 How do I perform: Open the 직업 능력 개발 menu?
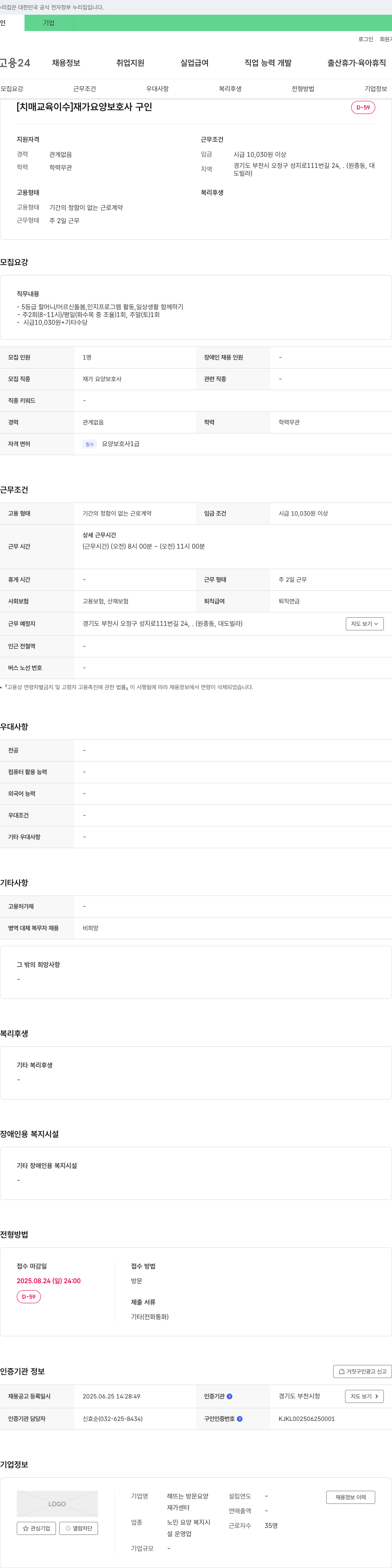point(268,63)
